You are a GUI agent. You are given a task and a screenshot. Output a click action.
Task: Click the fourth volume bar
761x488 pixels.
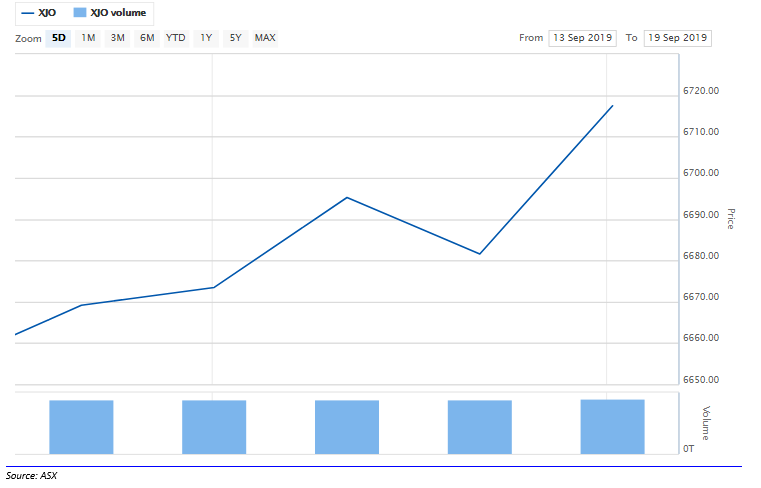(480, 427)
